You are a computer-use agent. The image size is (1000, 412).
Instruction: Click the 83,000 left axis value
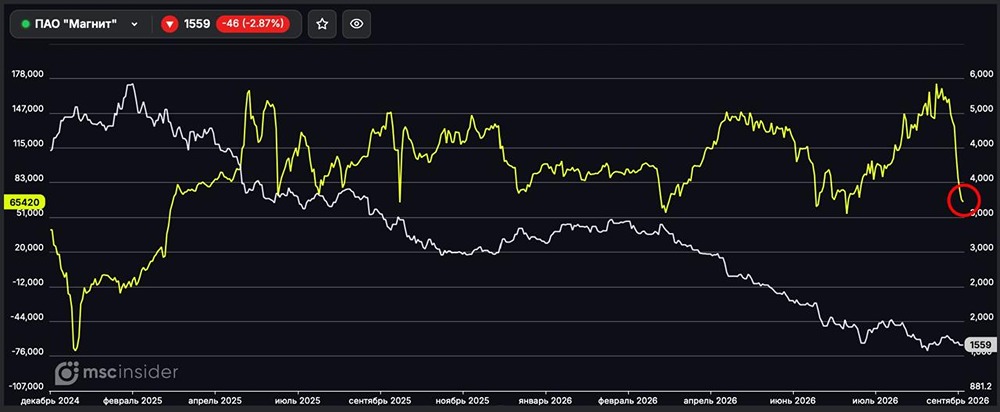point(29,179)
